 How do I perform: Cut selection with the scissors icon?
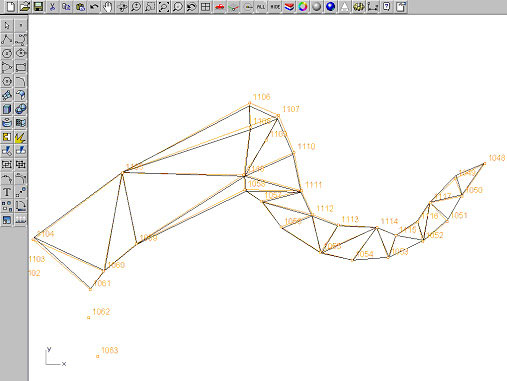coord(52,6)
